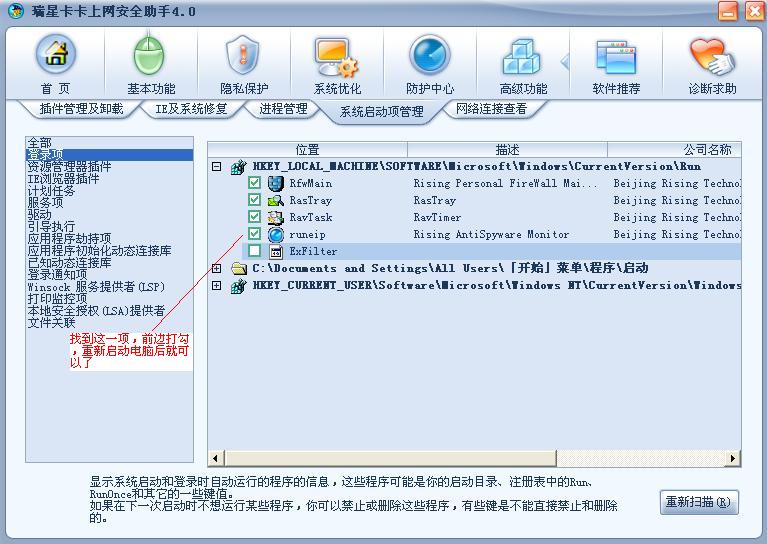Click the horizontal scrollbar thumb
The image size is (767, 544).
pos(390,458)
